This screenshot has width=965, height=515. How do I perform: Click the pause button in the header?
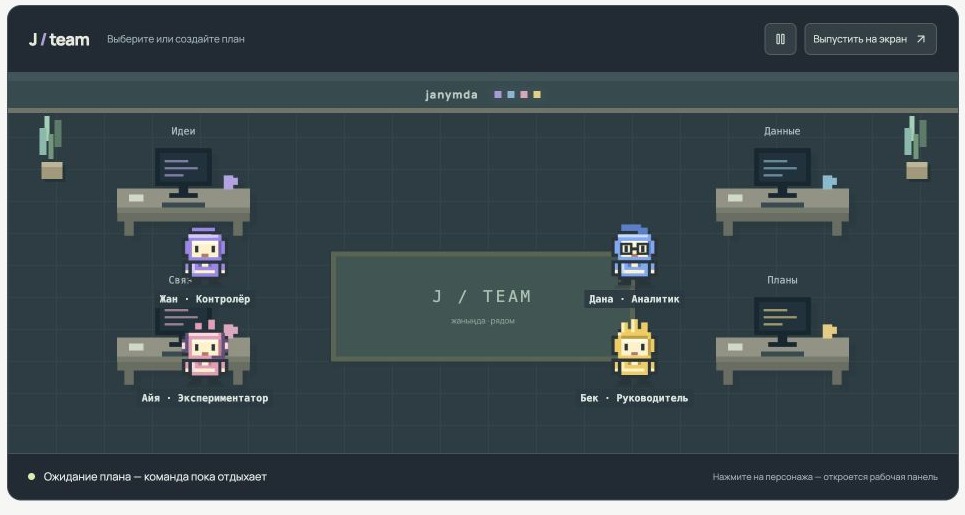pyautogui.click(x=780, y=39)
